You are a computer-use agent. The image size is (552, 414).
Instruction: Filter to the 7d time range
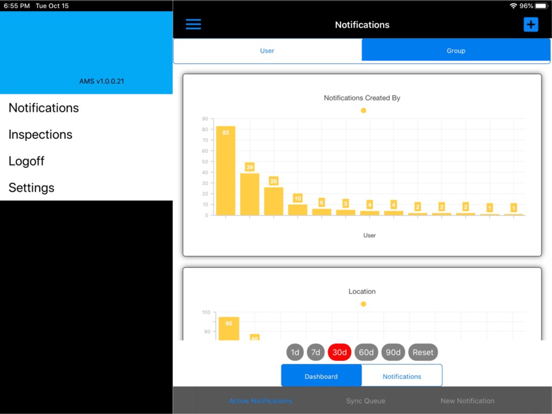point(315,352)
